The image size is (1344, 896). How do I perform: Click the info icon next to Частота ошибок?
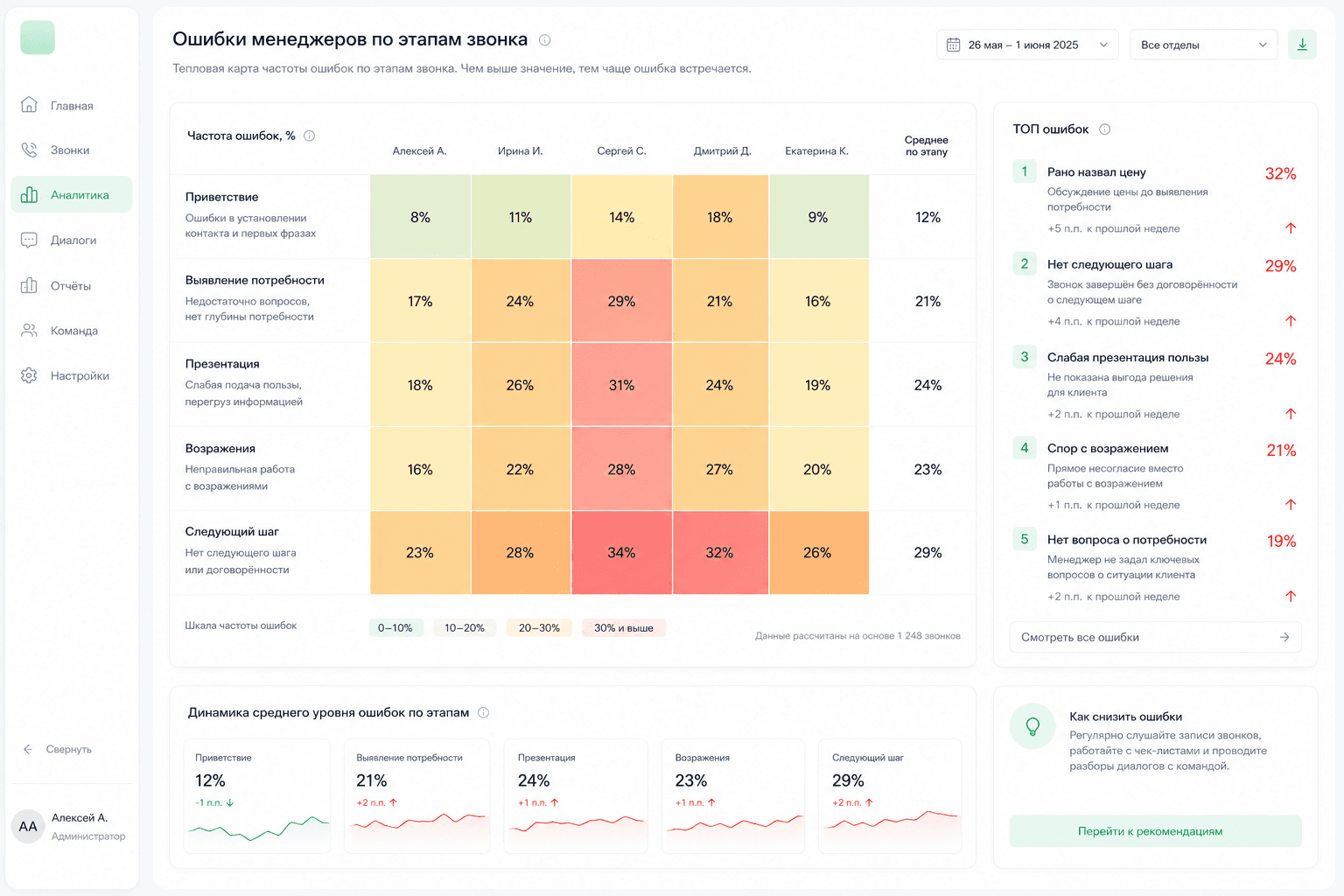[x=309, y=136]
